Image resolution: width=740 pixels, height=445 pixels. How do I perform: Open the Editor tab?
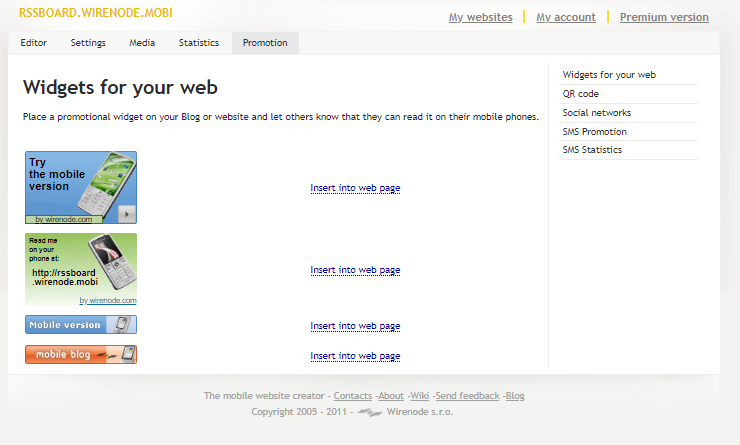pyautogui.click(x=34, y=43)
